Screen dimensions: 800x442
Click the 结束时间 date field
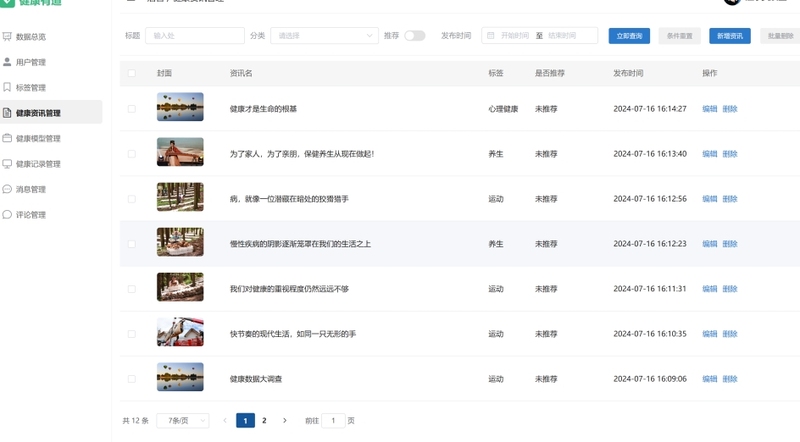(x=562, y=36)
